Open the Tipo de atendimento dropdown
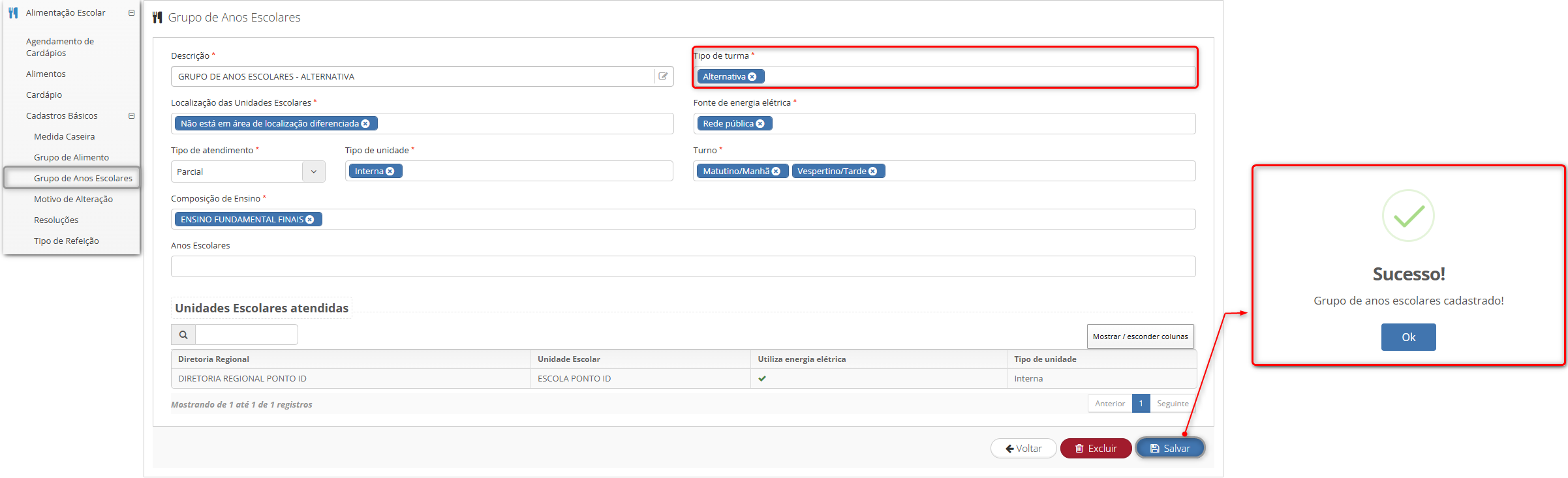 pyautogui.click(x=314, y=172)
